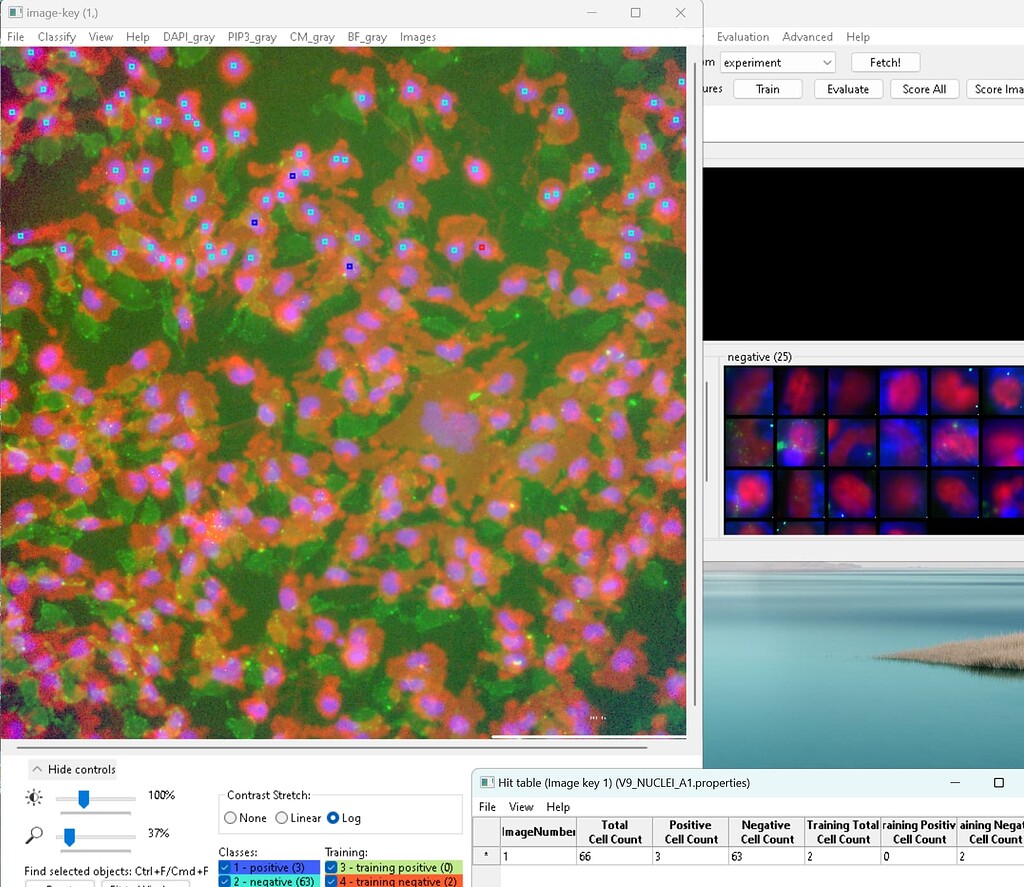Open the experiment dropdown
Image resolution: width=1024 pixels, height=887 pixels.
(x=828, y=62)
